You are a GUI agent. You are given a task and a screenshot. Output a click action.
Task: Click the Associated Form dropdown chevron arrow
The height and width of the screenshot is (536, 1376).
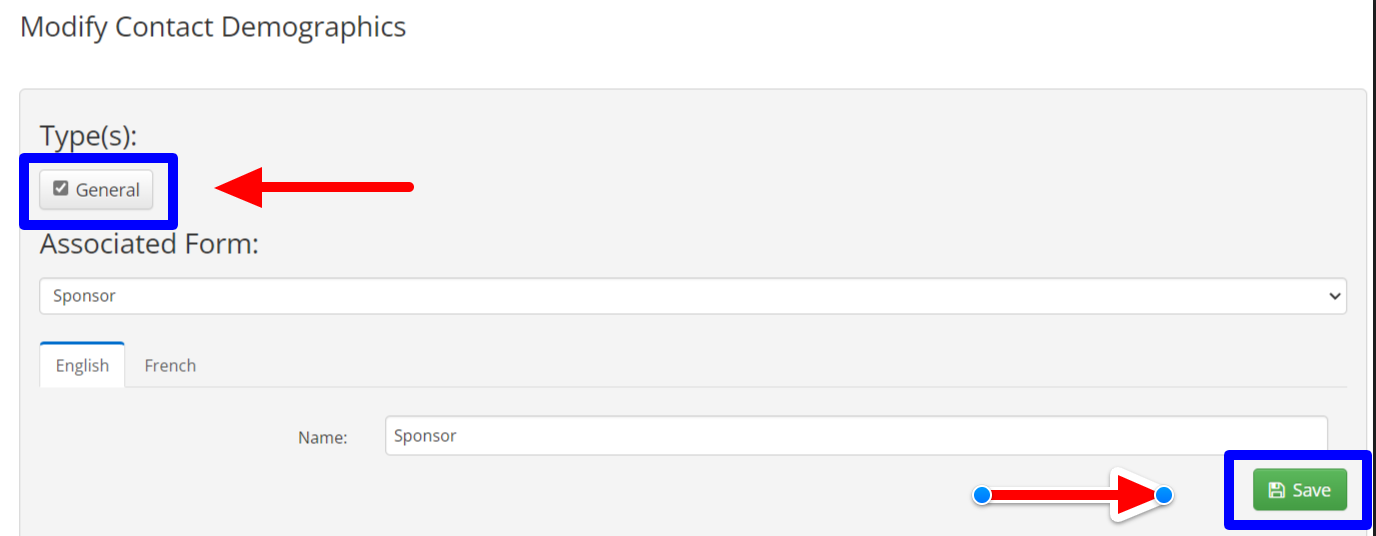click(x=1333, y=296)
